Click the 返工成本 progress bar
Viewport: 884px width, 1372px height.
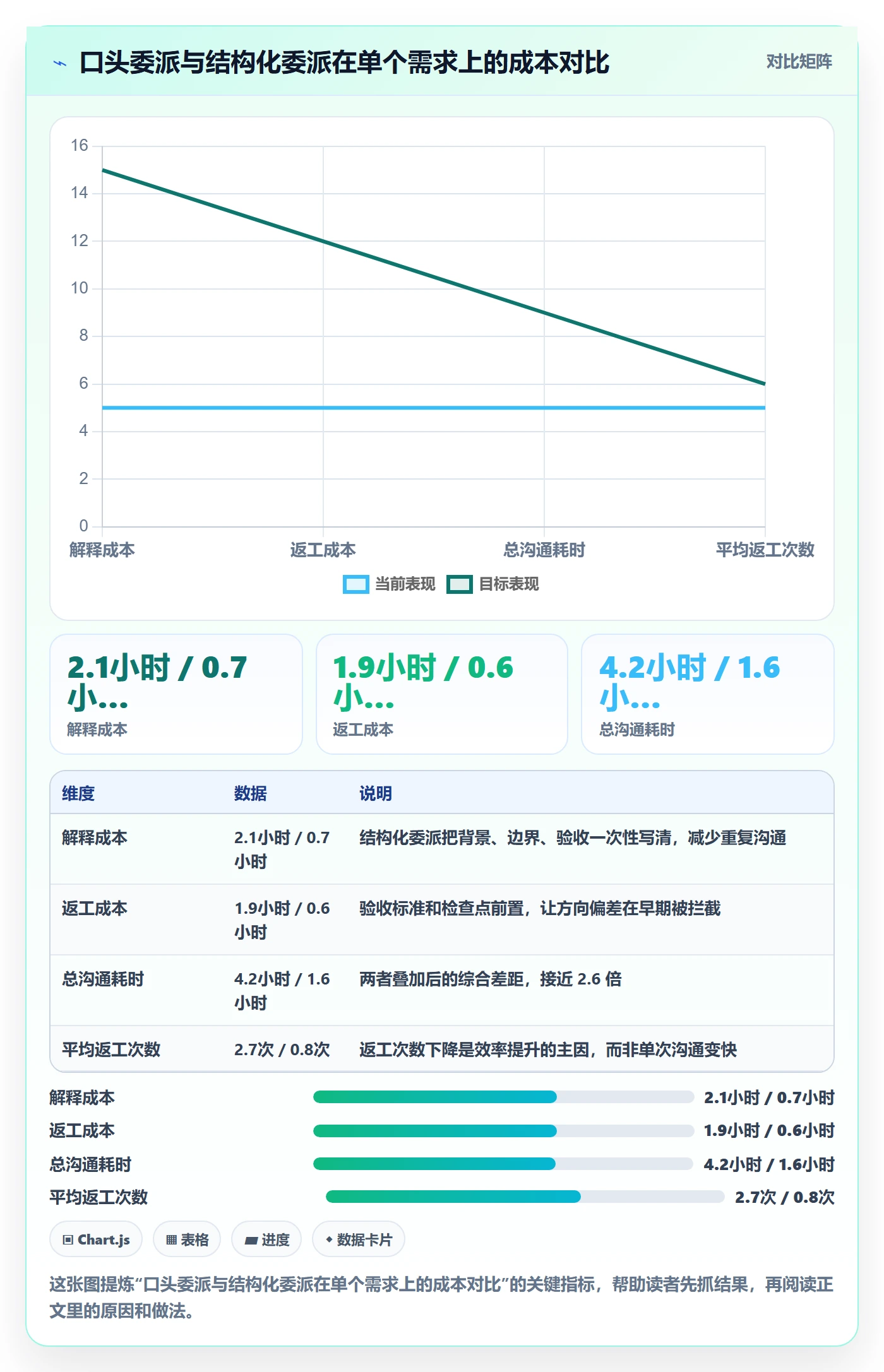coord(503,1130)
